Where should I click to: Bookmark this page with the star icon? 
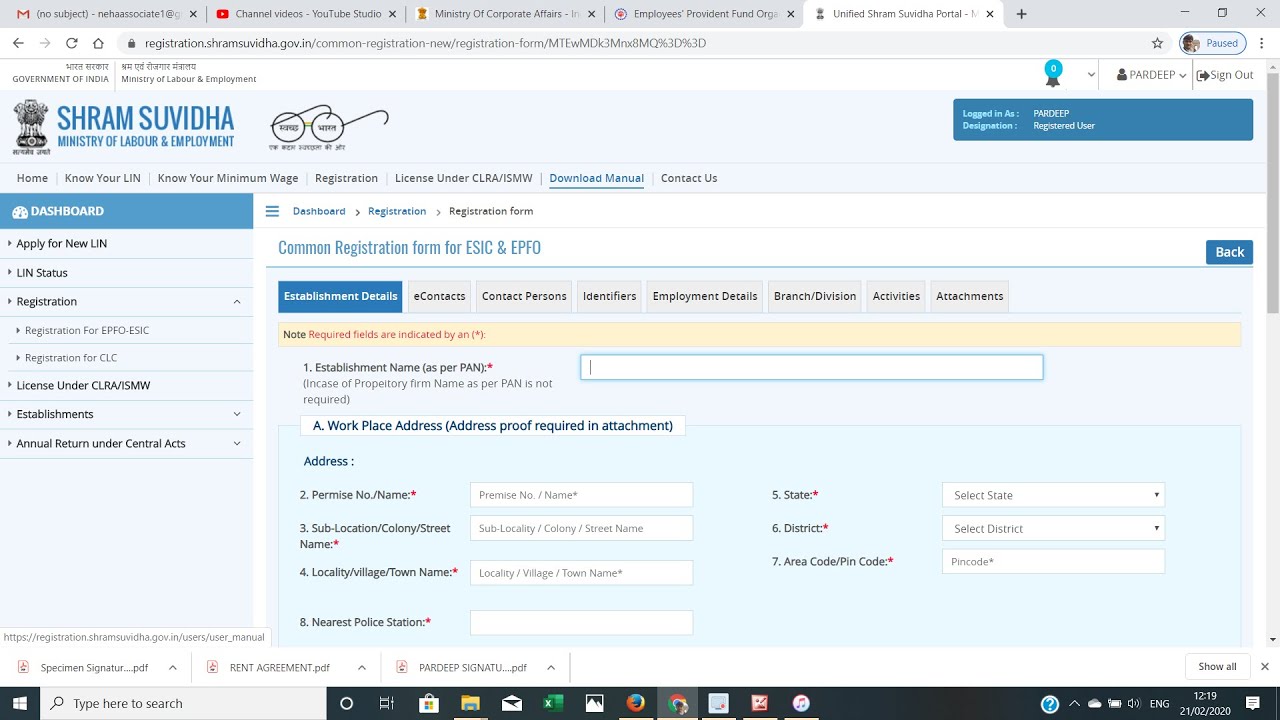[1157, 43]
